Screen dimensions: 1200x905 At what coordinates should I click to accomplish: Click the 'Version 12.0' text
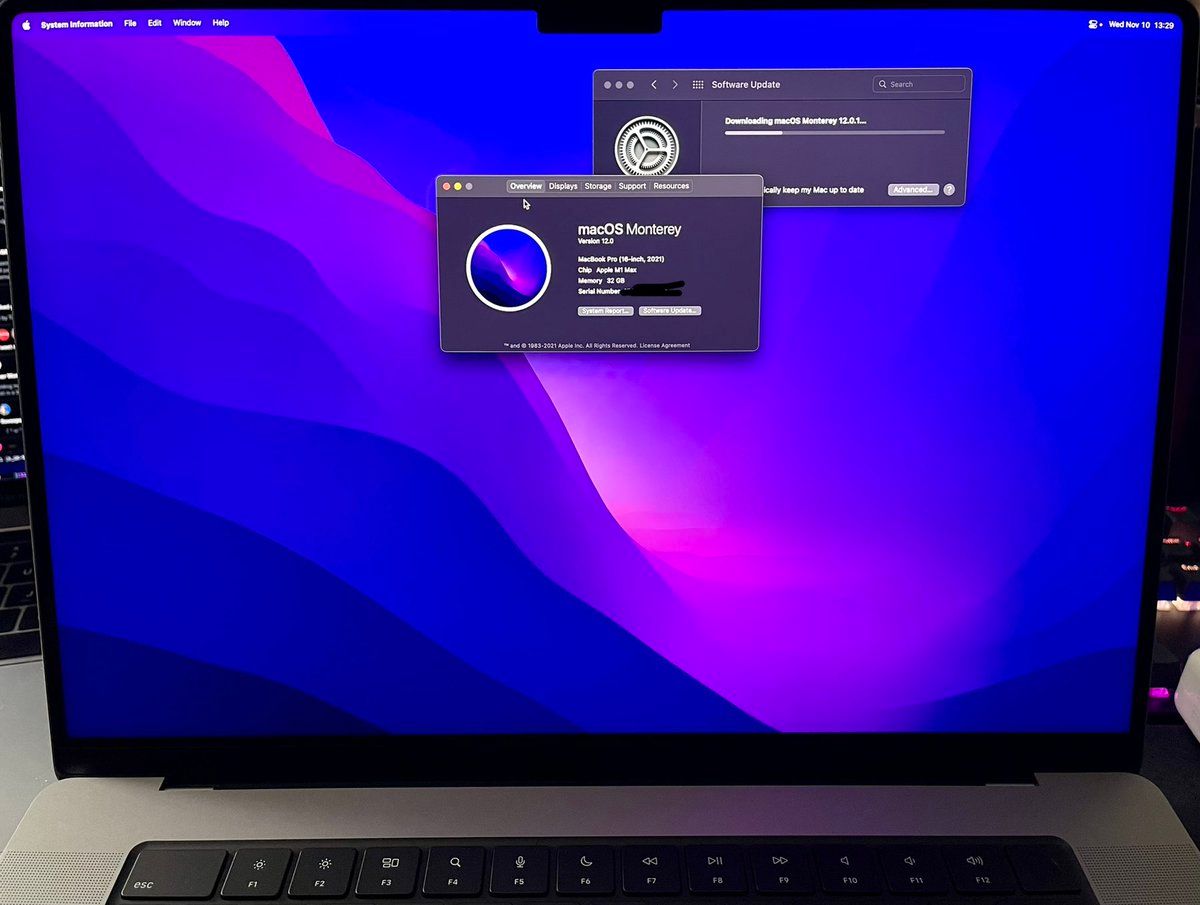point(596,241)
